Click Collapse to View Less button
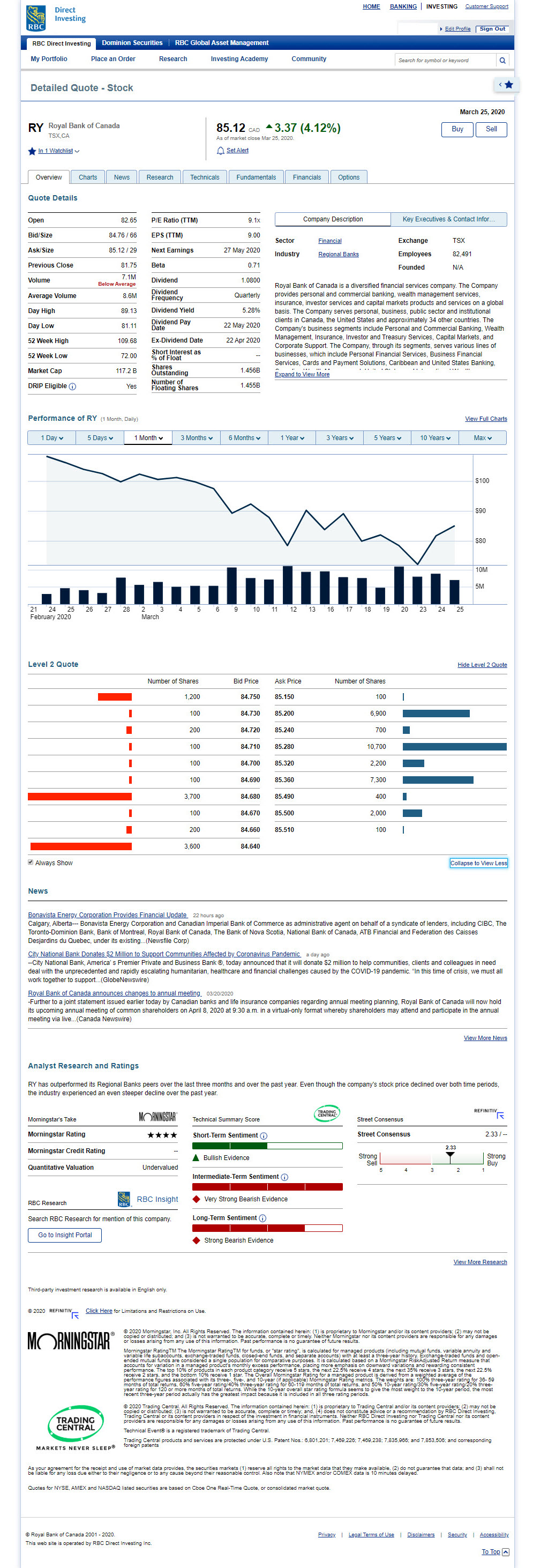533x1568 pixels. (x=478, y=863)
